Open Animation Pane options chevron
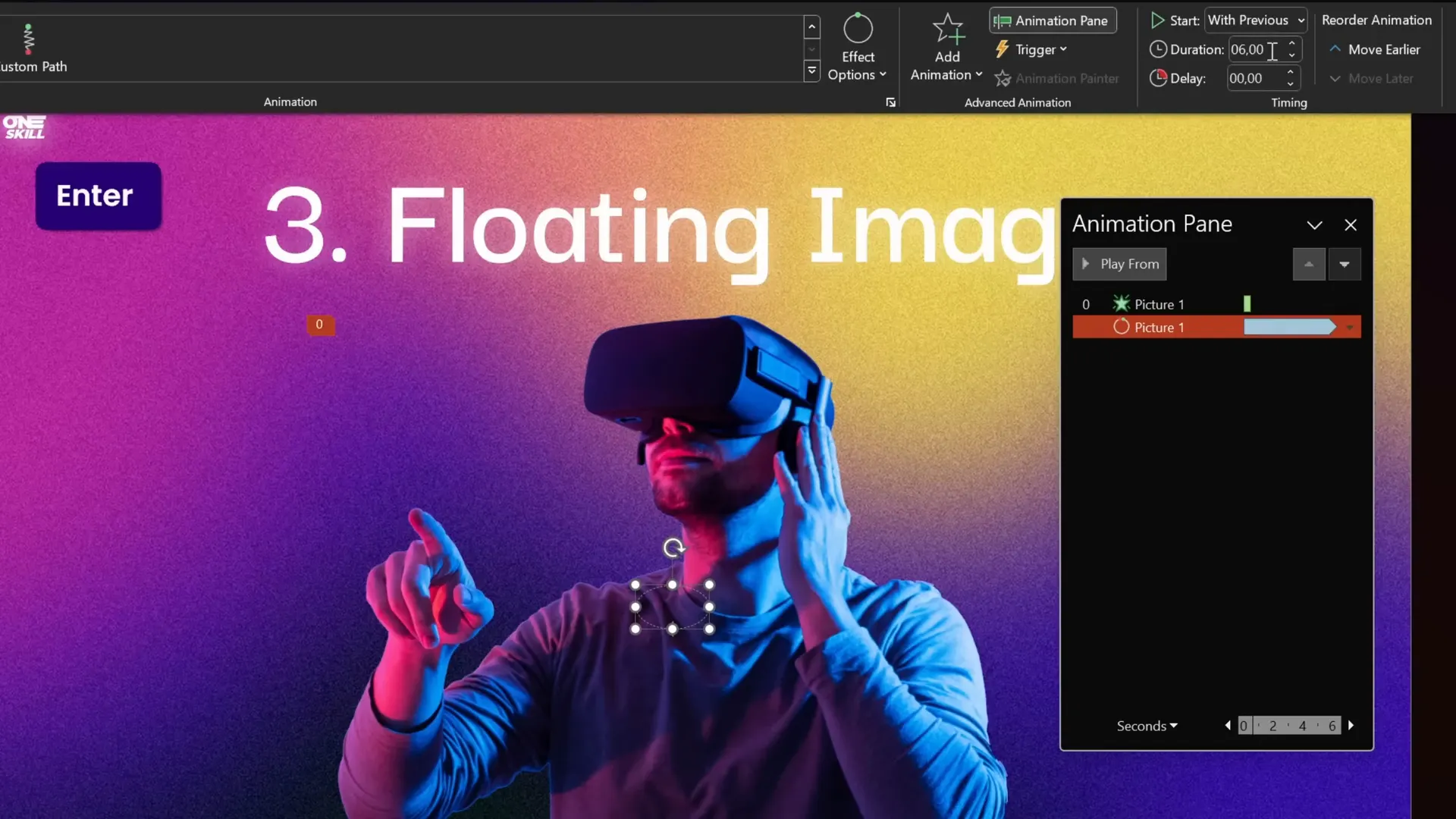The height and width of the screenshot is (819, 1456). pos(1314,225)
